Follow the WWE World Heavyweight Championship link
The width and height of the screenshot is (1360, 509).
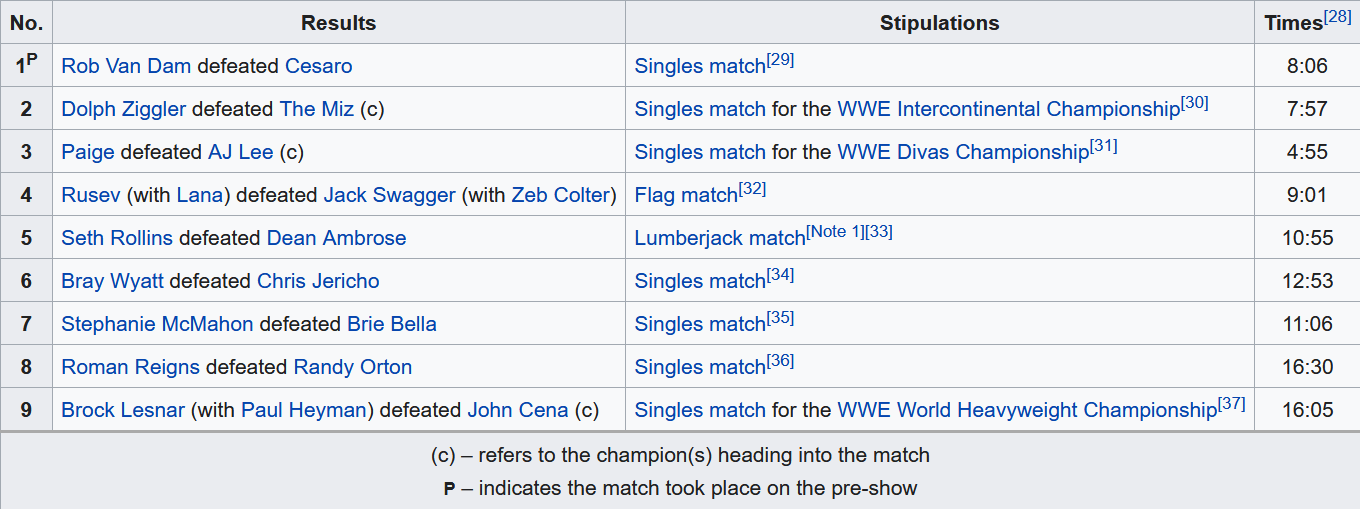1026,410
